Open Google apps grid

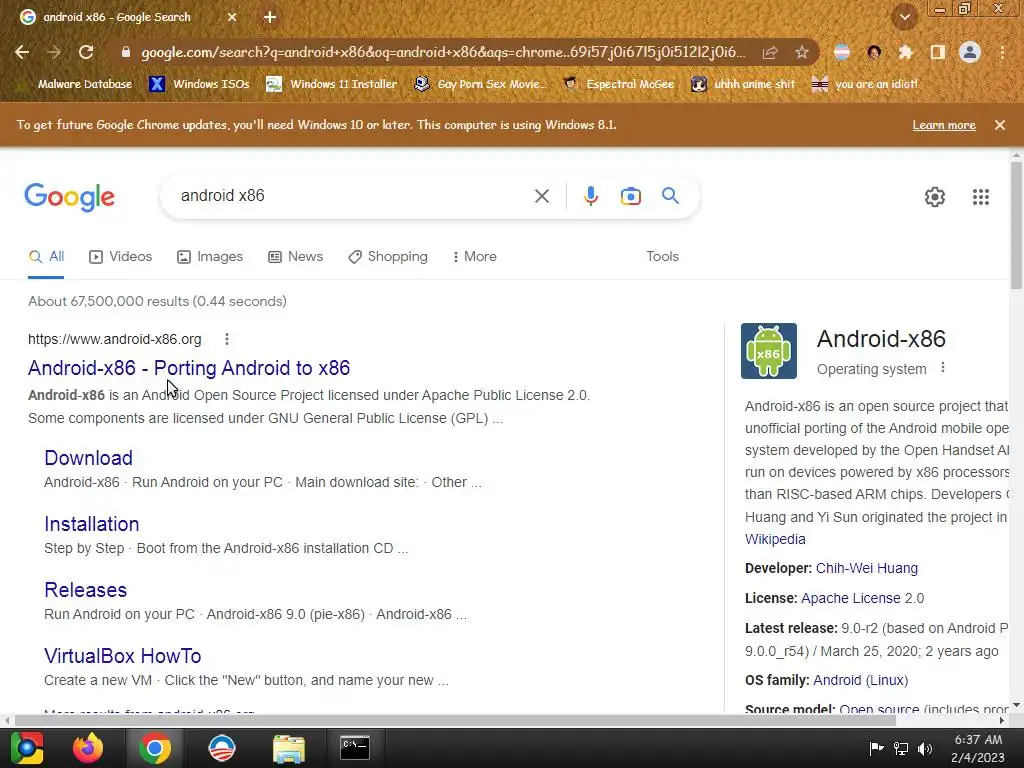pos(981,197)
